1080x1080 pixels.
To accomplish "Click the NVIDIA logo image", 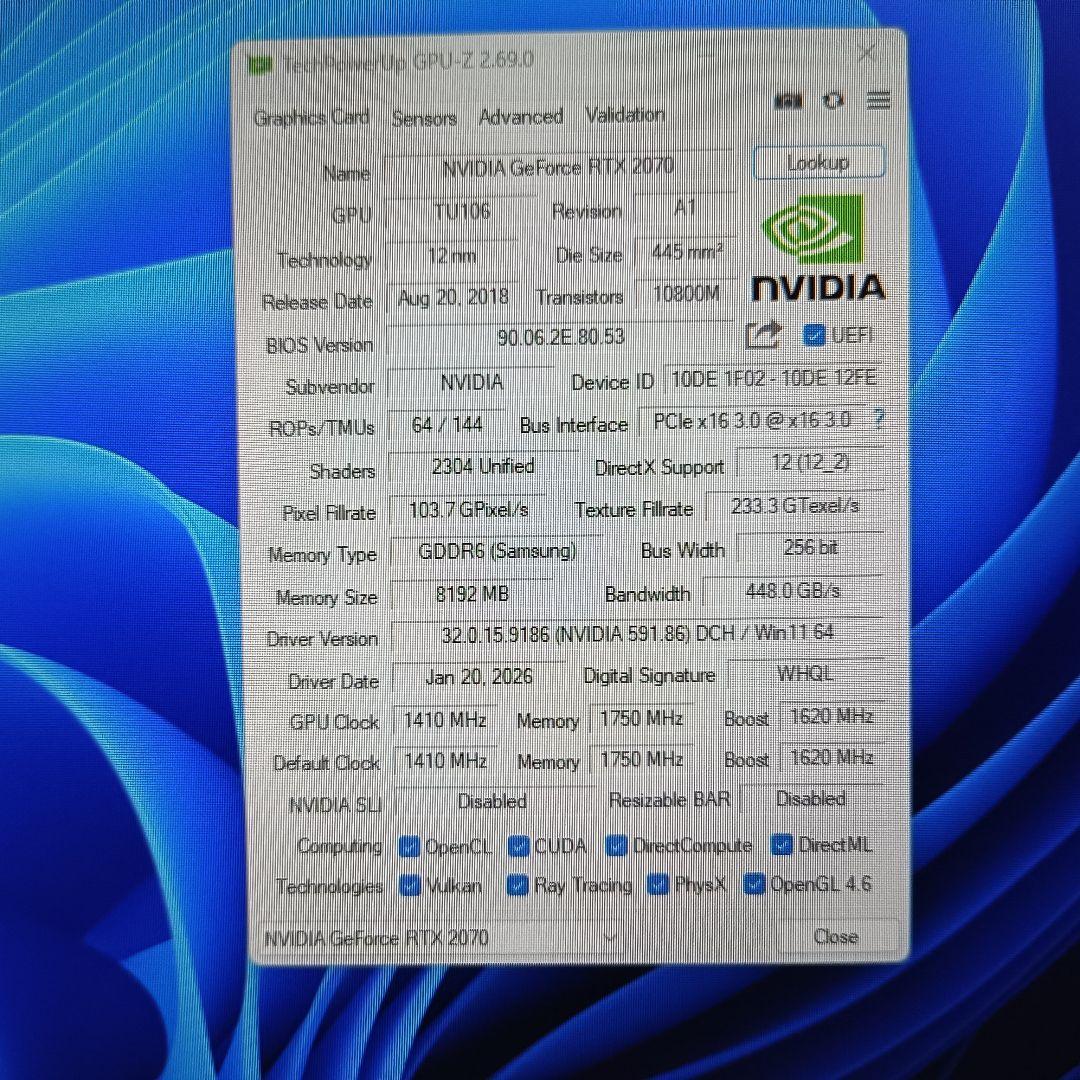I will pyautogui.click(x=818, y=249).
